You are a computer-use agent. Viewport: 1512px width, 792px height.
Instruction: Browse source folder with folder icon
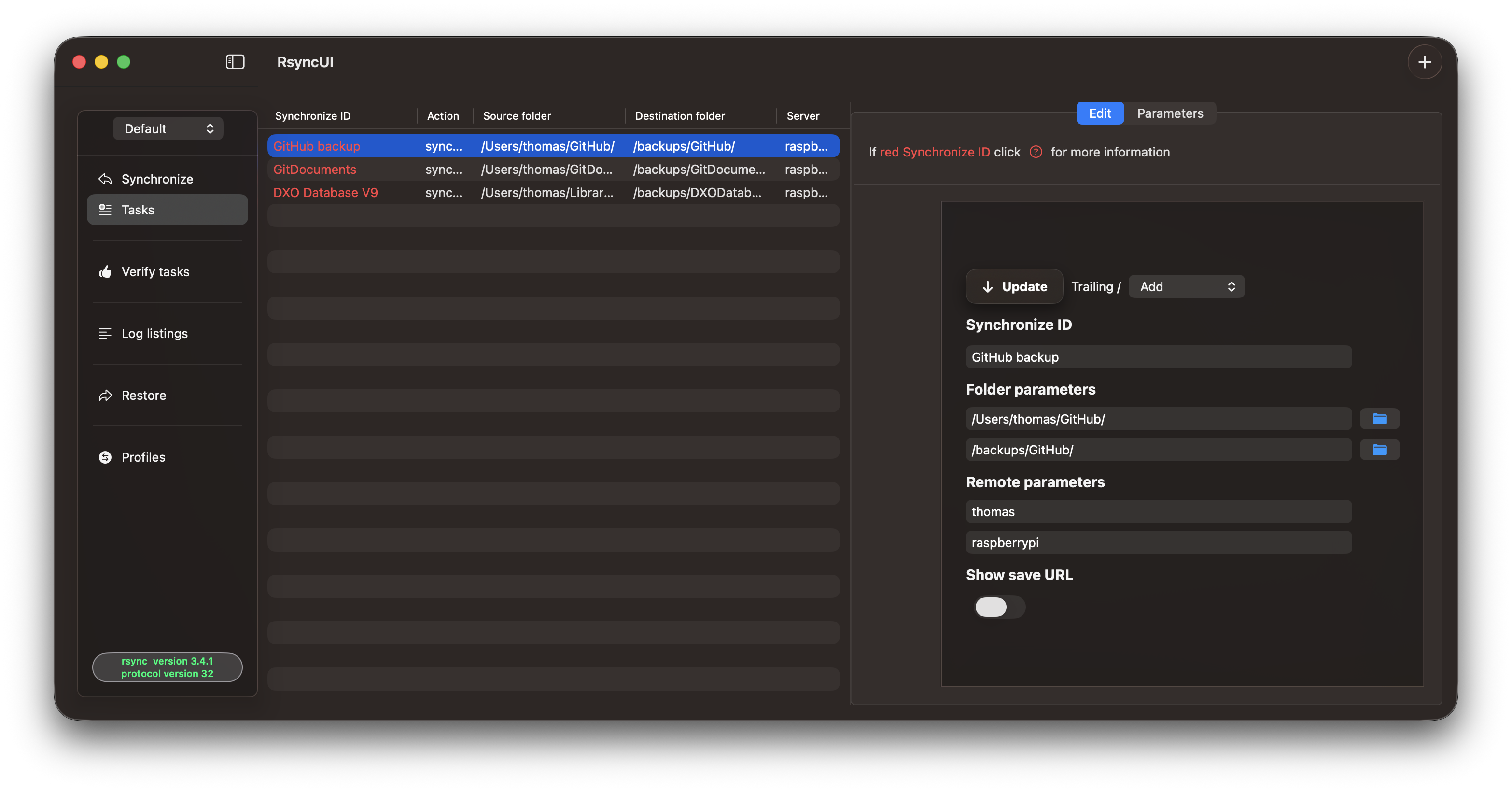1379,419
